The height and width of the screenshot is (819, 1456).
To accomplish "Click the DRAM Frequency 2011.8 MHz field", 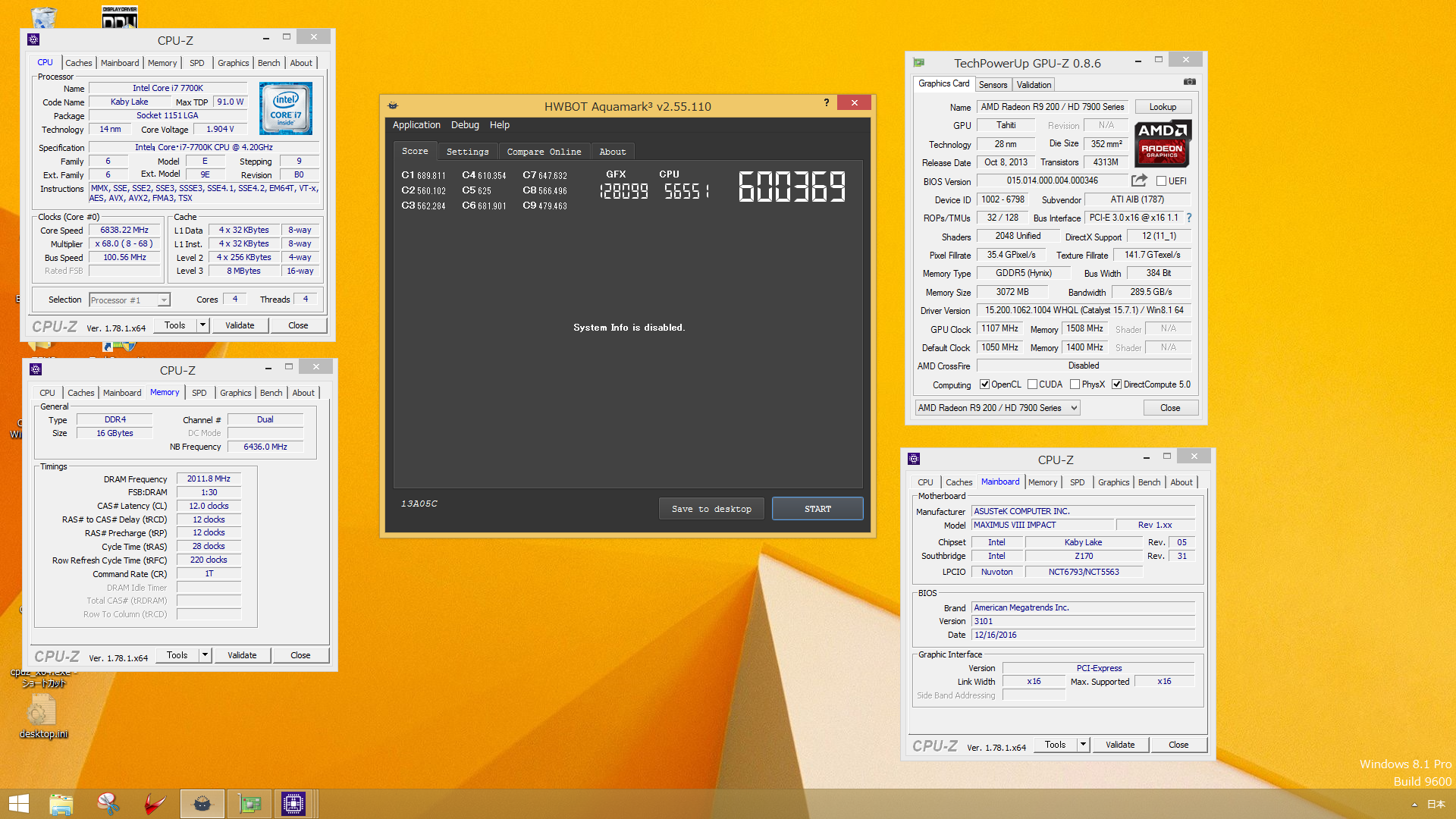I will (x=209, y=479).
